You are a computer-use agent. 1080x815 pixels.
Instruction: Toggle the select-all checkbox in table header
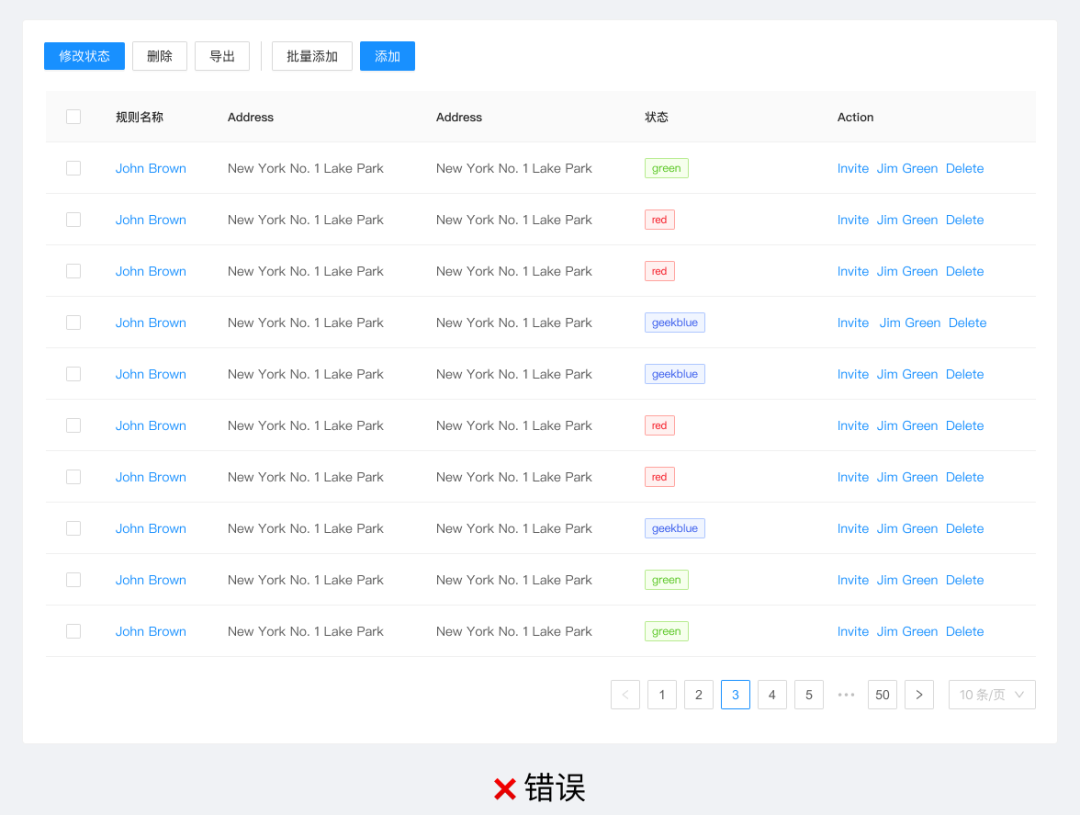click(73, 117)
